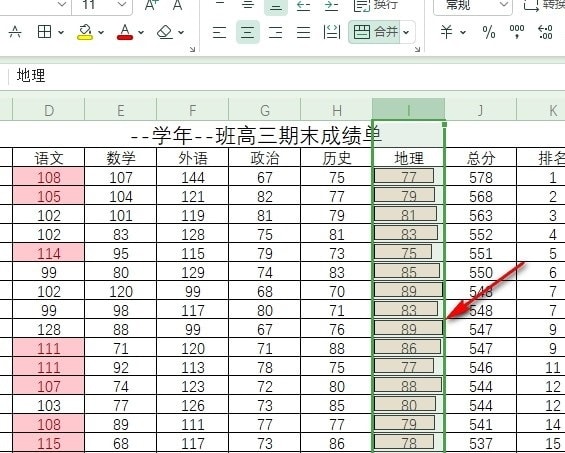Select column E header
The image size is (565, 453).
[x=121, y=110]
